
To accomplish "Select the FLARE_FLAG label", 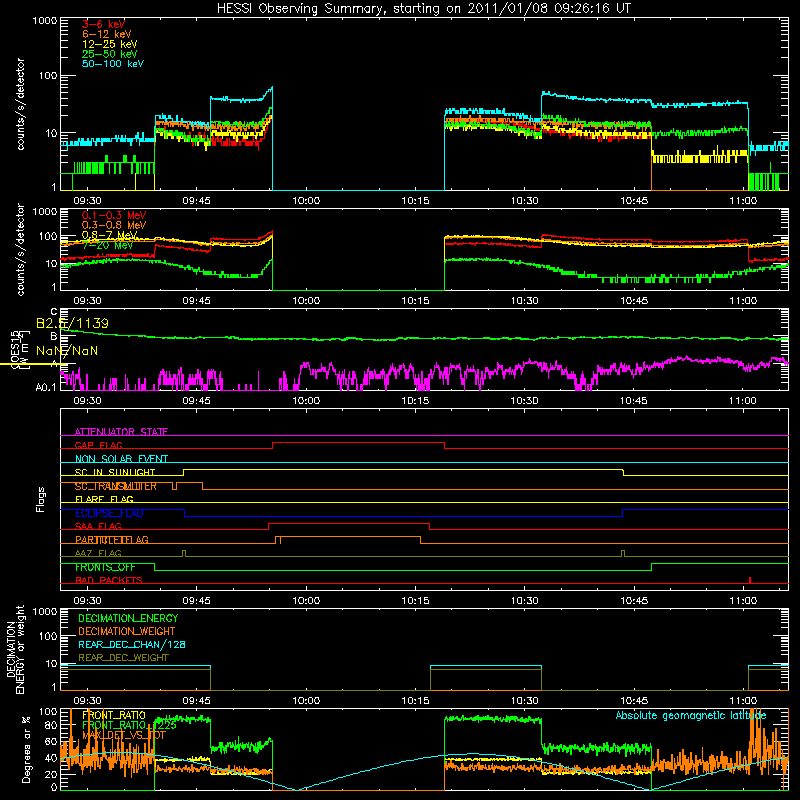I will click(x=104, y=499).
